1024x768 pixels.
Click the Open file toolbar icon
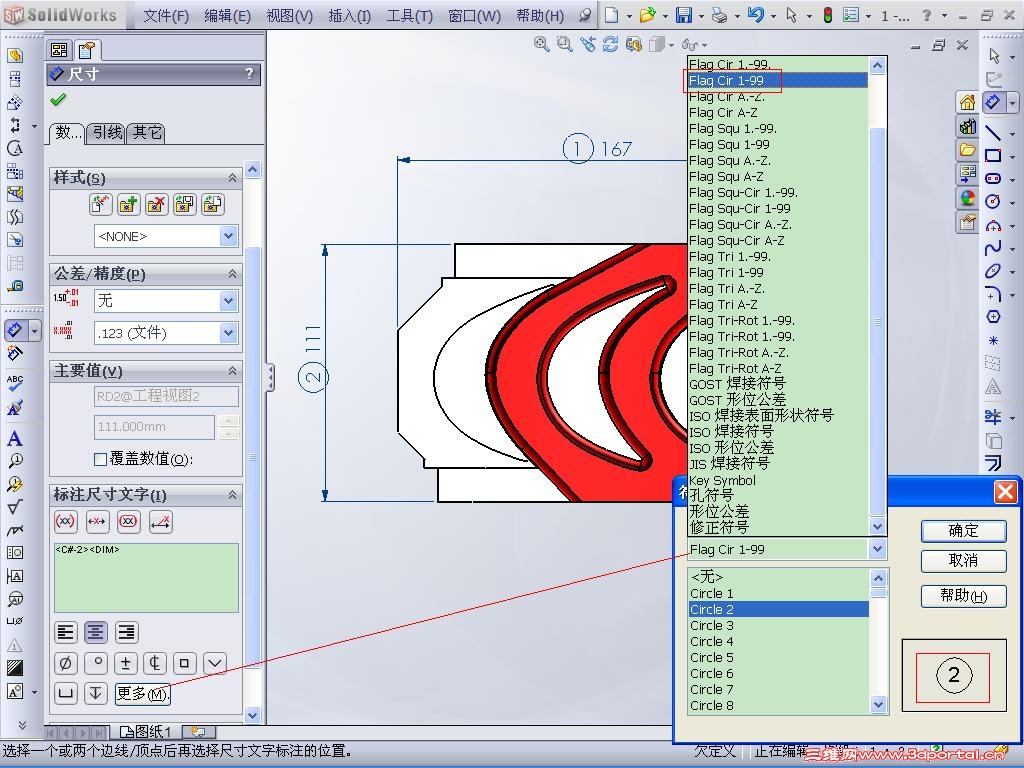click(x=647, y=15)
